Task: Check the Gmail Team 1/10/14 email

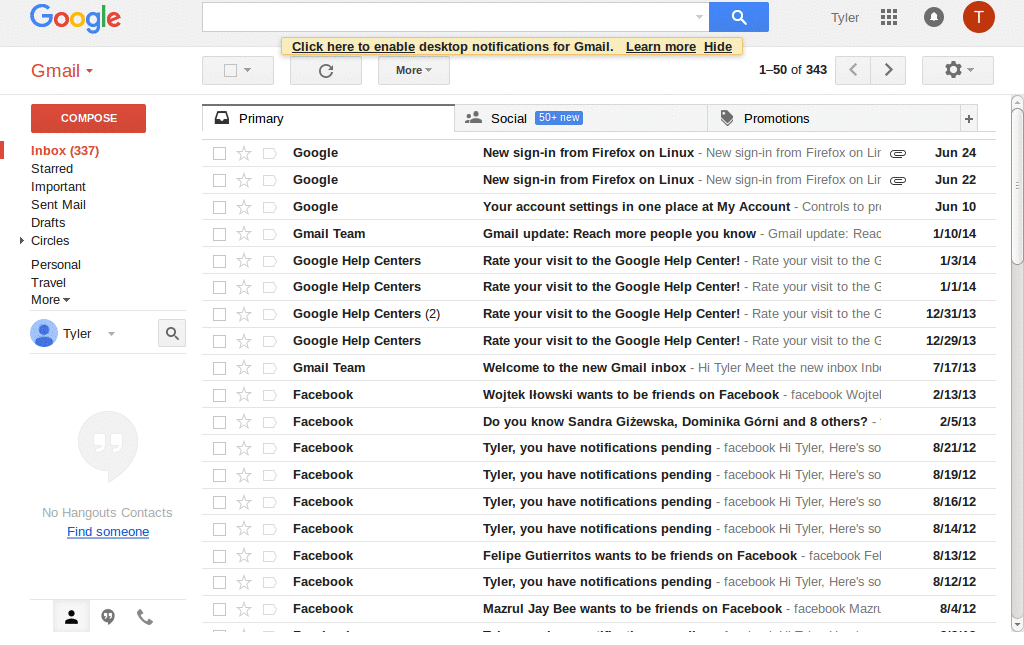Action: (219, 234)
